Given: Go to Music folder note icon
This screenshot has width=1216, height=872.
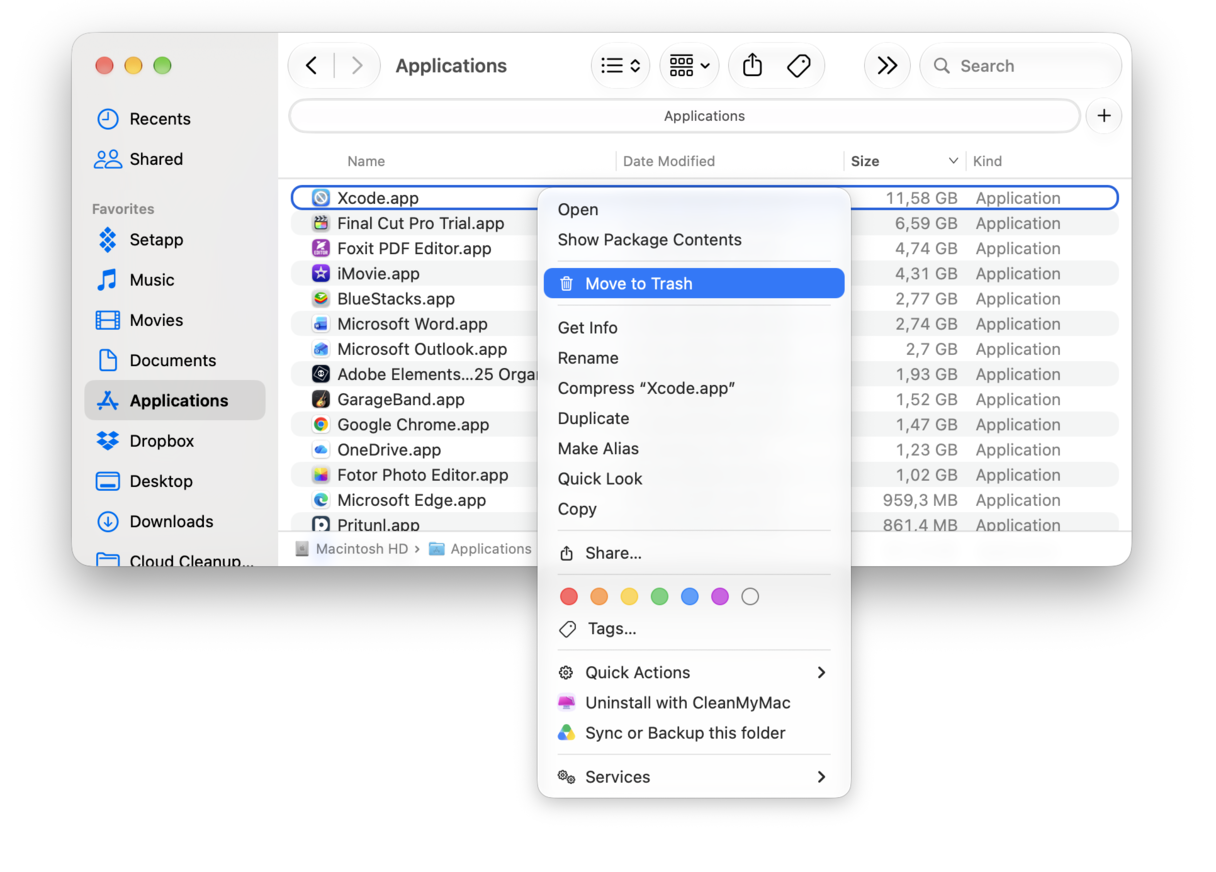Looking at the screenshot, I should pos(108,280).
